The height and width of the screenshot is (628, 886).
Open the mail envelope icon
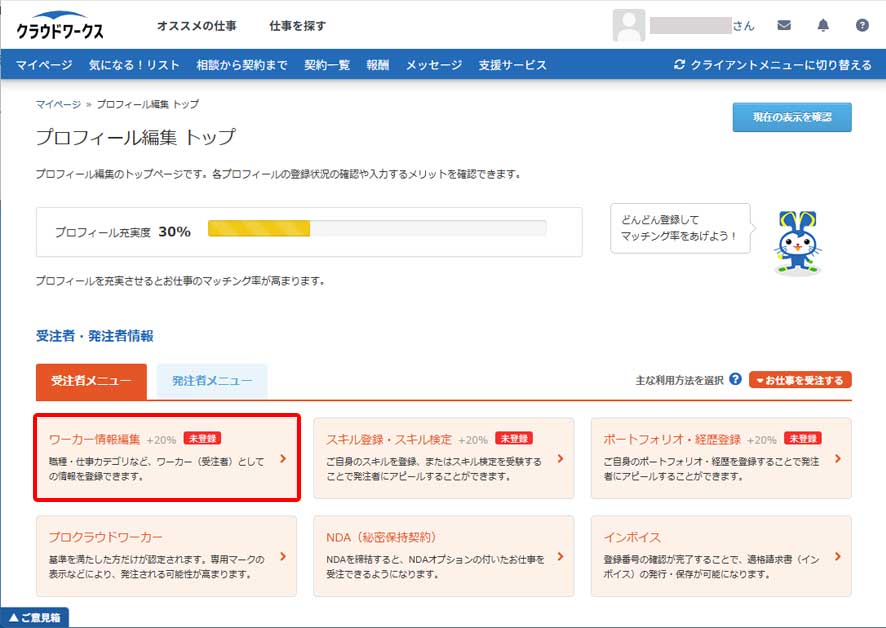pos(785,25)
